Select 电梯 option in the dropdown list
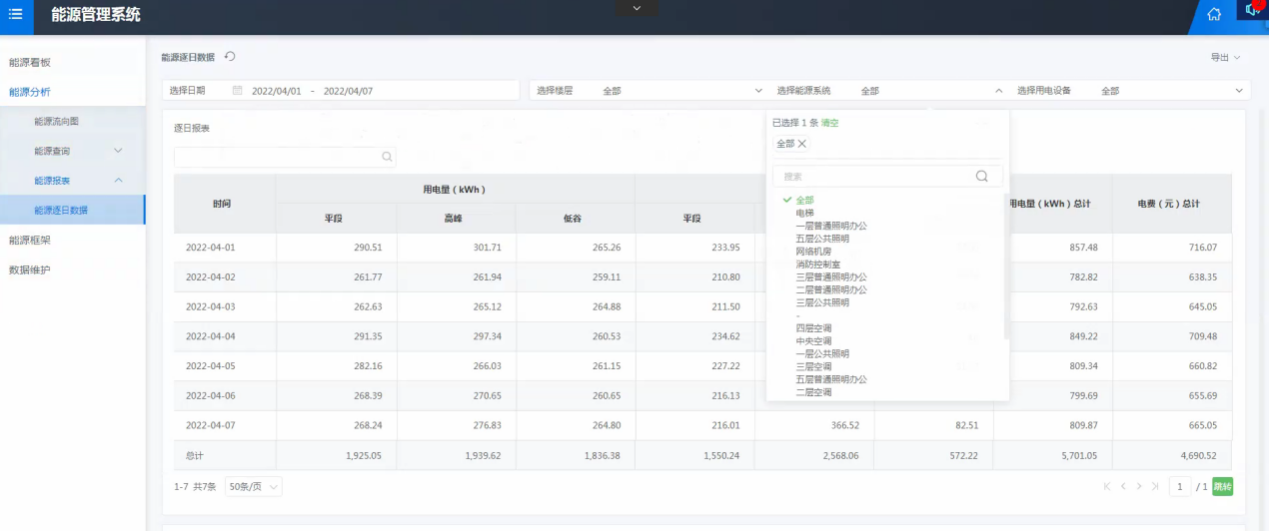The height and width of the screenshot is (531, 1269). 805,213
